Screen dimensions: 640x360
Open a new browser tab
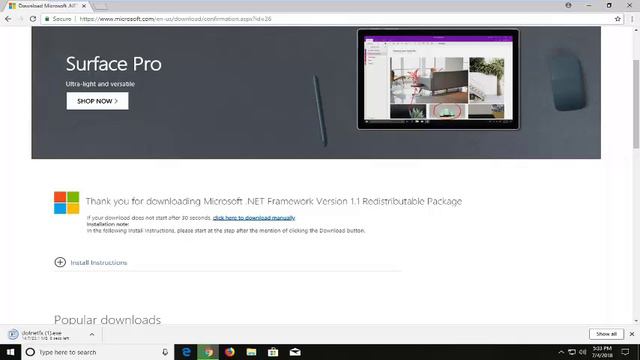100,6
